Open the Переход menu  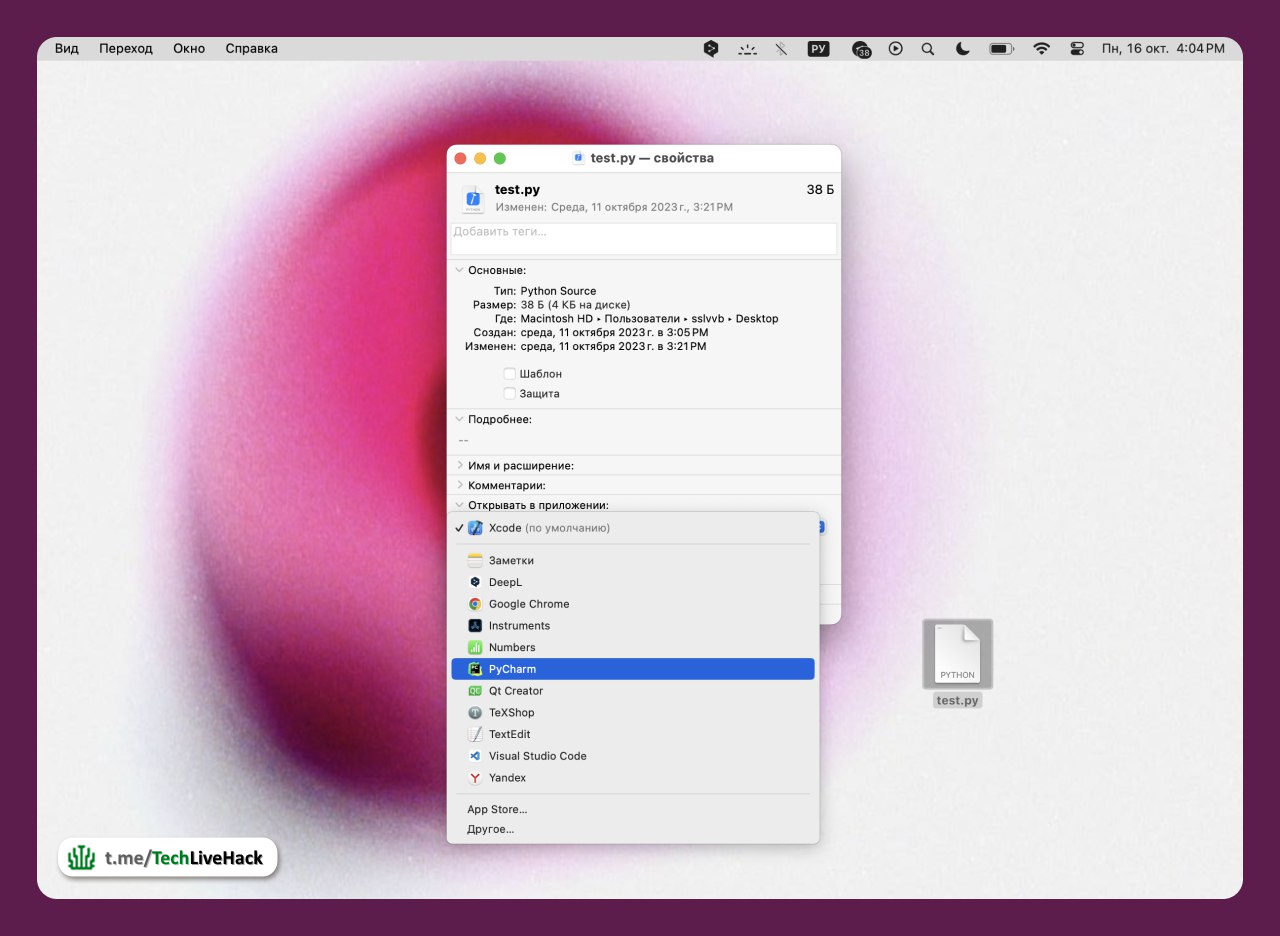click(x=126, y=48)
